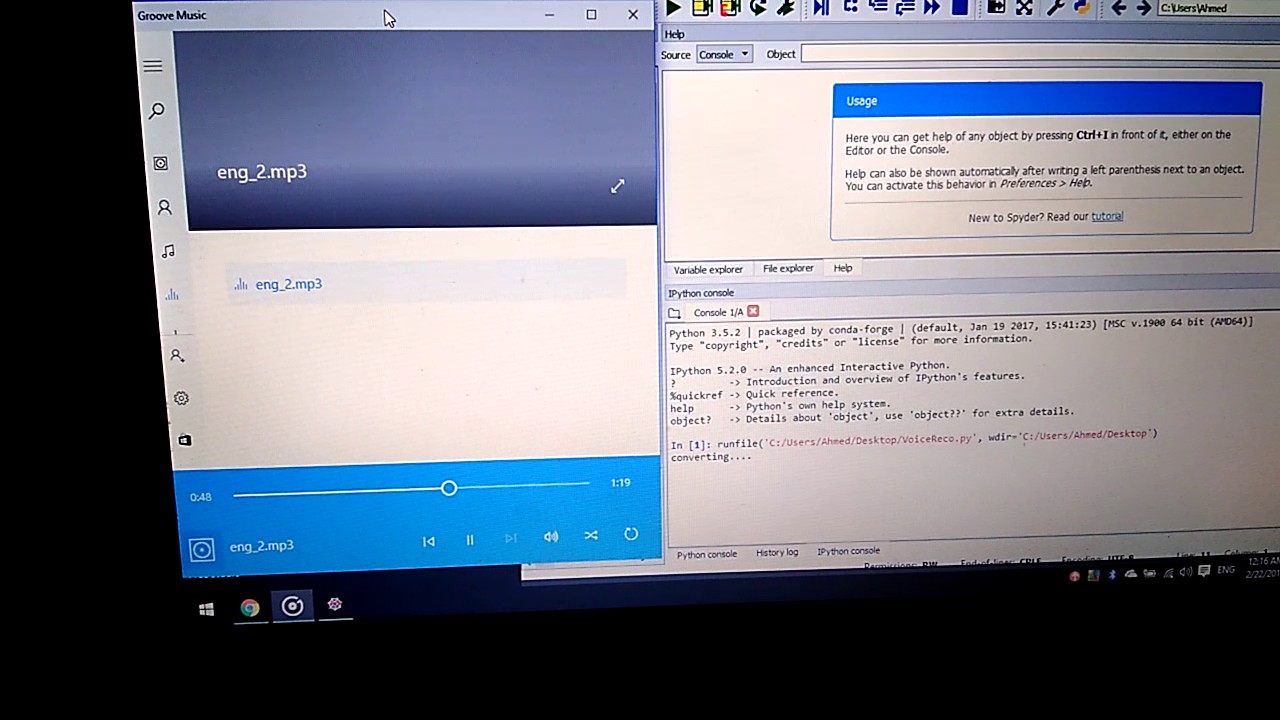The width and height of the screenshot is (1280, 720).
Task: Open Groove Music settings gear
Action: pos(181,398)
